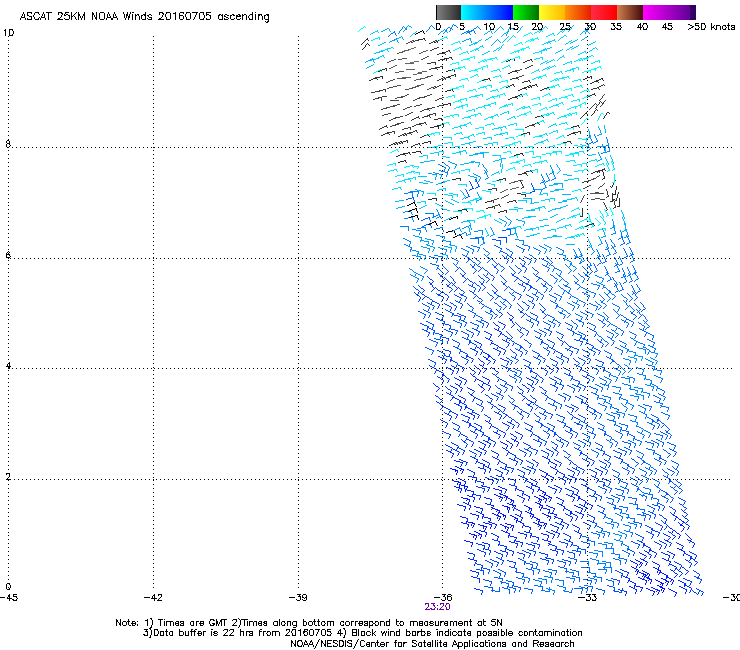Click the latitude '4' axis label
Screen dimensions: 740x650
point(8,366)
